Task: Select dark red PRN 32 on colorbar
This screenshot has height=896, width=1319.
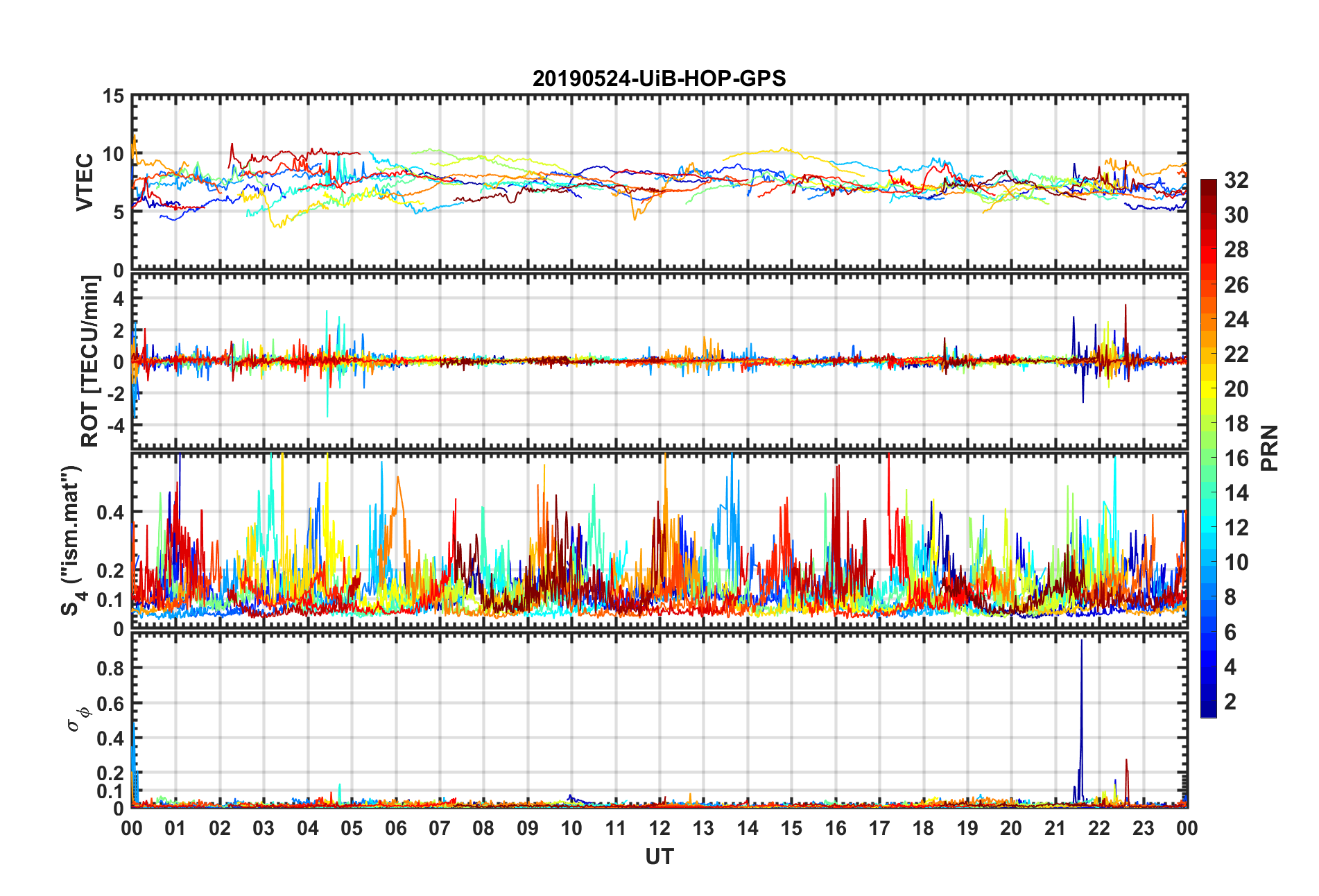Action: tap(1208, 185)
